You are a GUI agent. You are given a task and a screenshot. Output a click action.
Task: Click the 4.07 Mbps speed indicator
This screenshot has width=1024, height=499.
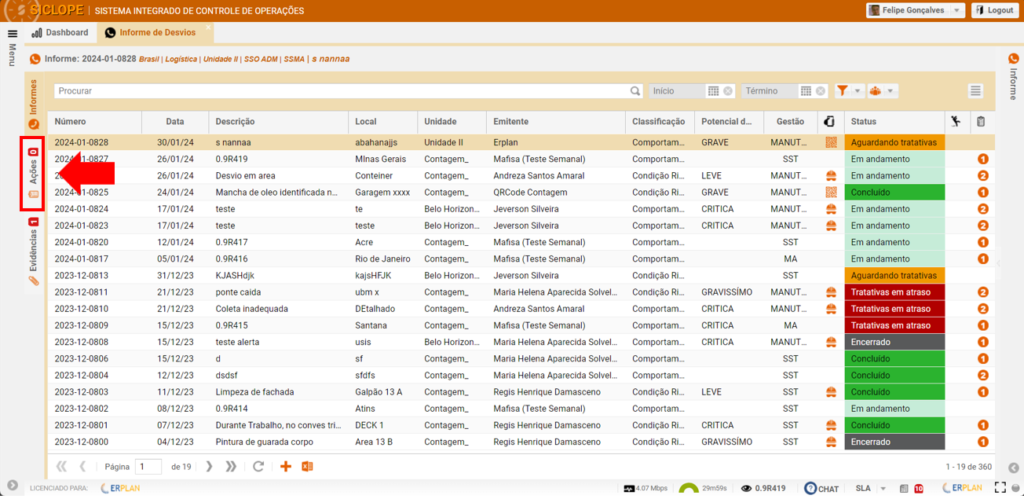tap(645, 488)
